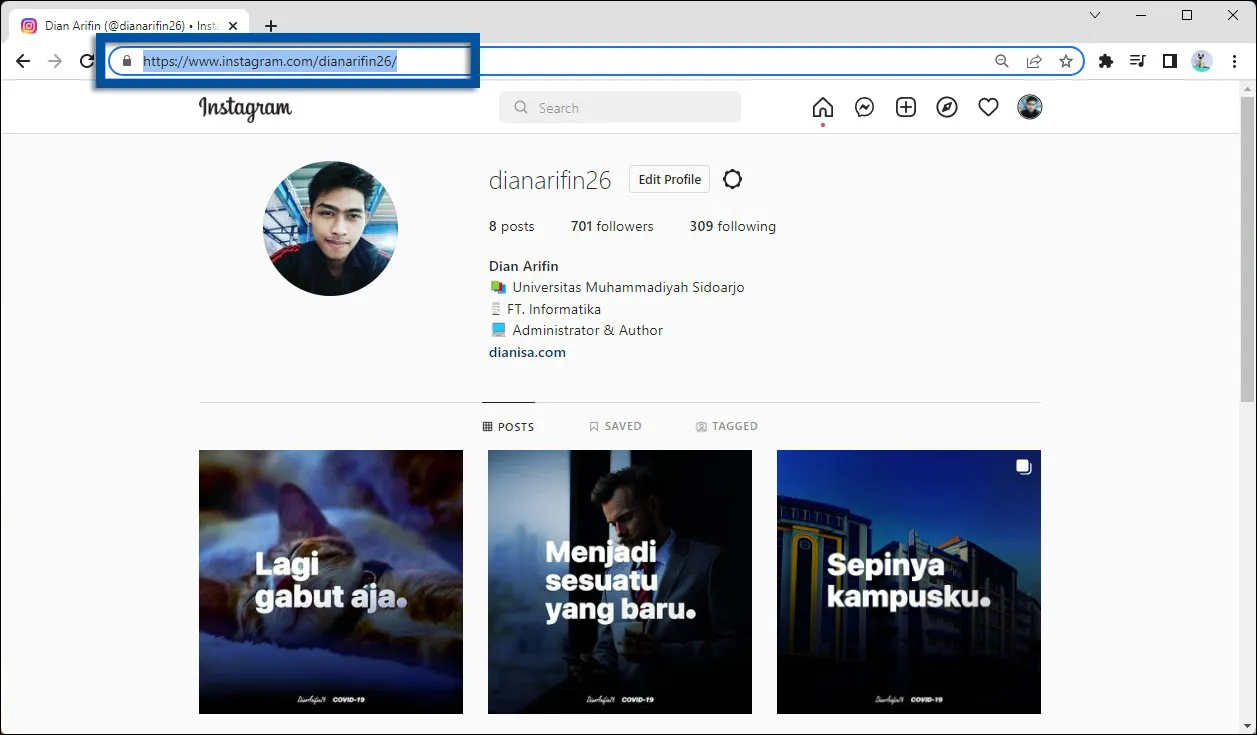Open the 'Sepinya kampusku' post thumbnail
Viewport: 1257px width, 735px height.
pos(908,582)
